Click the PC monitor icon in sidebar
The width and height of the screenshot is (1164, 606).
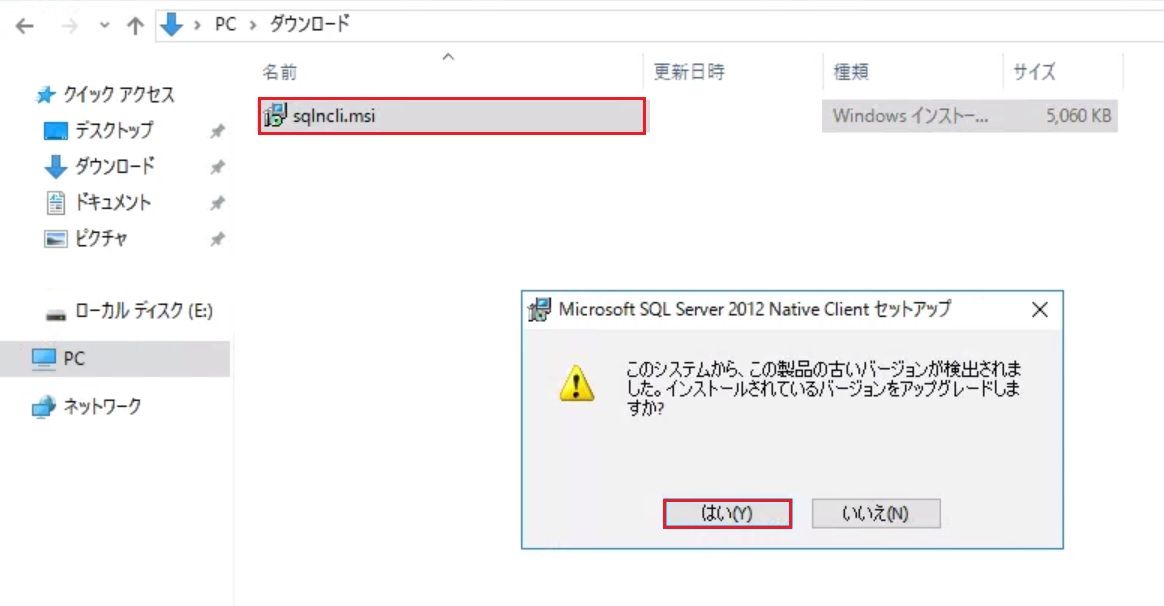(44, 359)
